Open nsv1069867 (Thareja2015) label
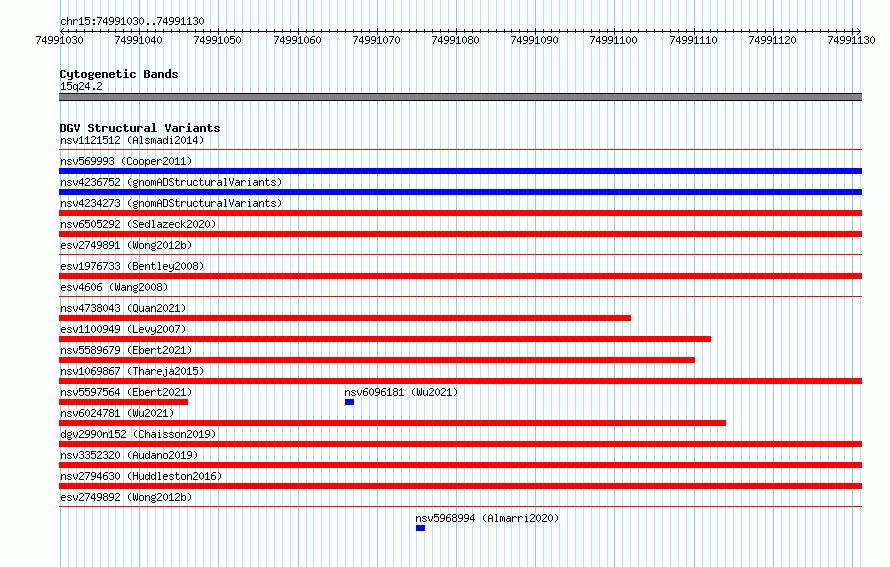The image size is (890, 567). coord(132,371)
